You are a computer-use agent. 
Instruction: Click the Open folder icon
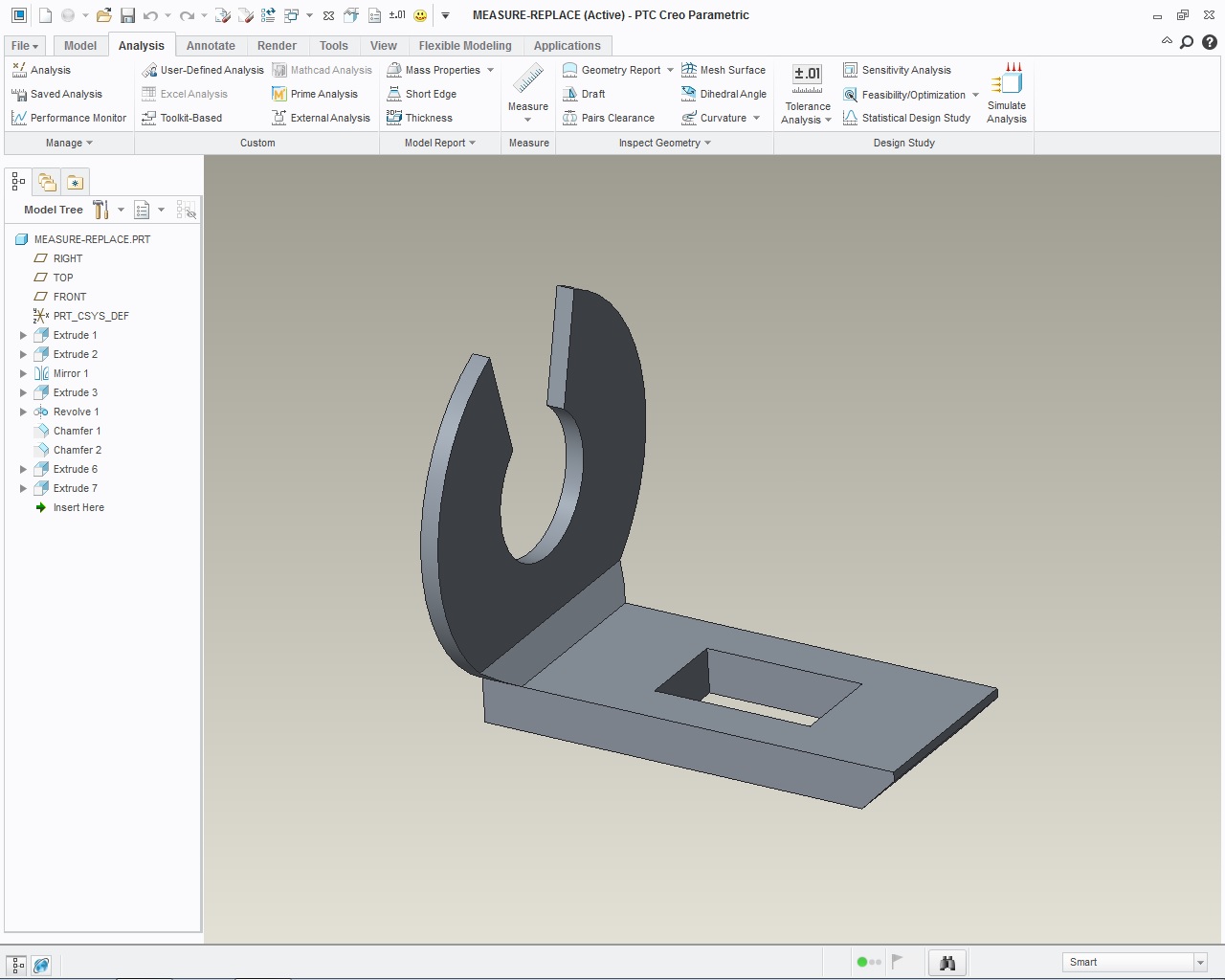pyautogui.click(x=104, y=15)
